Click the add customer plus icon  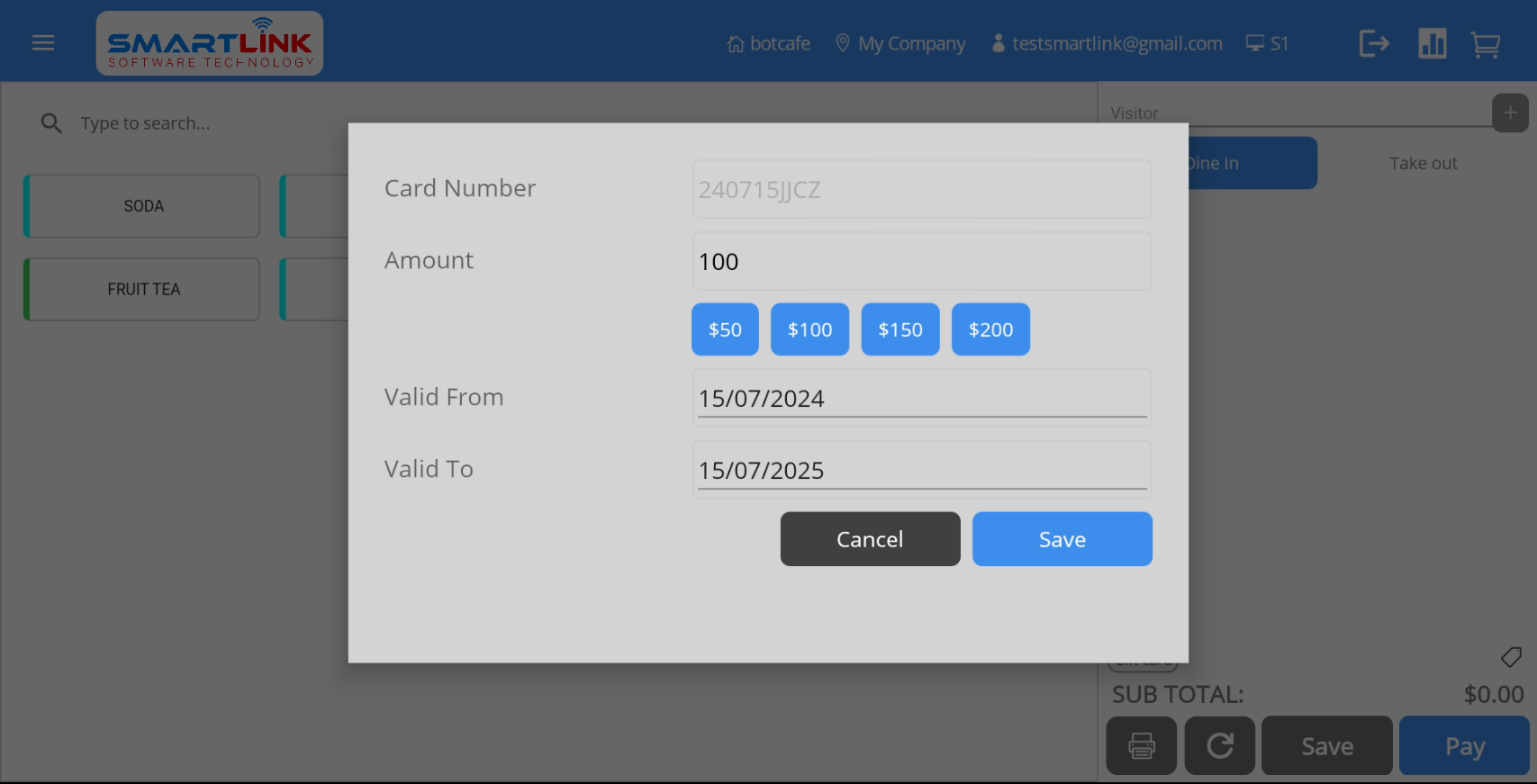(x=1510, y=113)
